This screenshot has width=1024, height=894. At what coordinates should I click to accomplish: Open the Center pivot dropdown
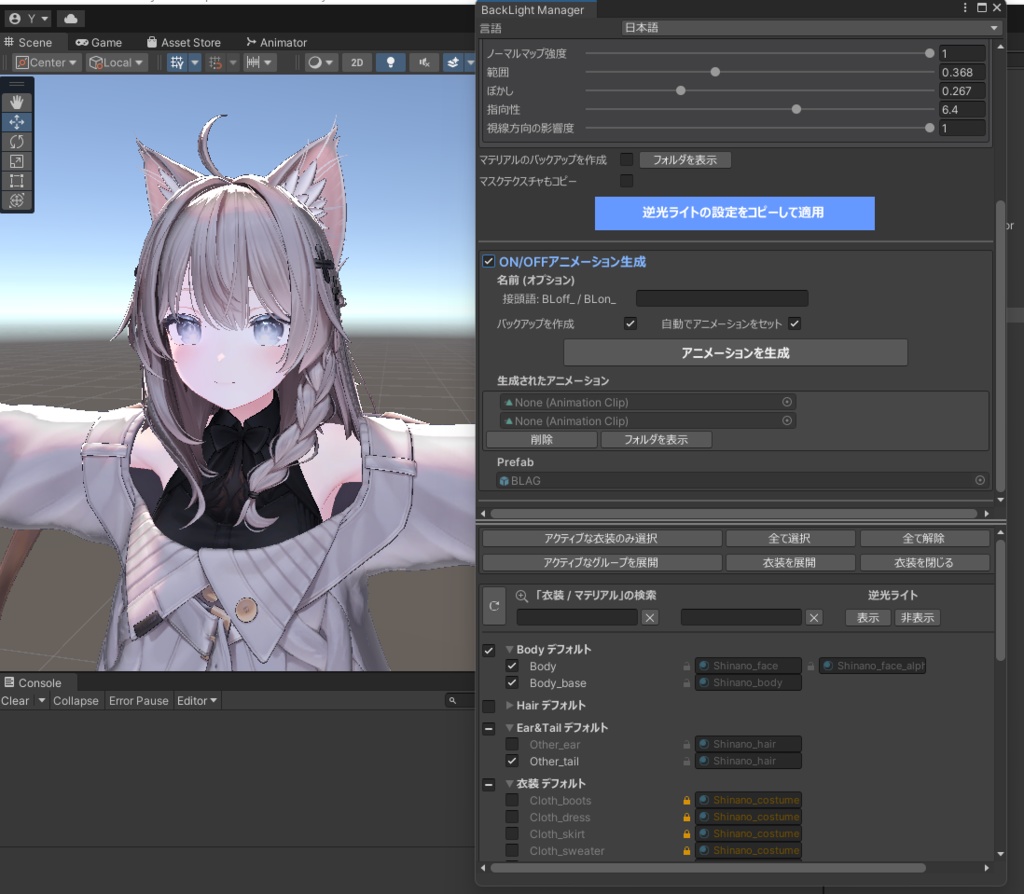pos(45,63)
